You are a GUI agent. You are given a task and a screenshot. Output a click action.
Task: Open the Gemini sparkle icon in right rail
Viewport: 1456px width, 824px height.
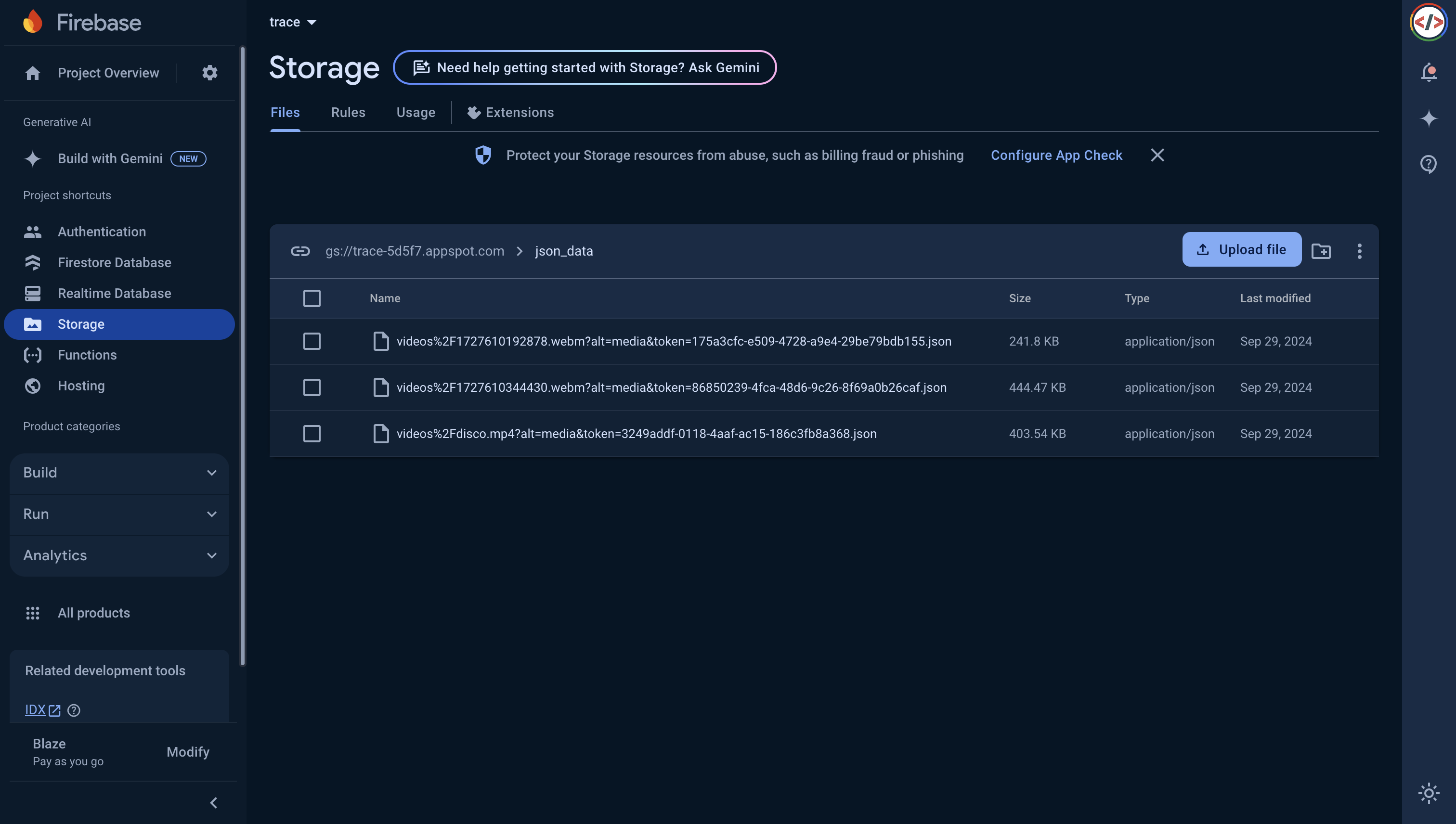[1428, 118]
